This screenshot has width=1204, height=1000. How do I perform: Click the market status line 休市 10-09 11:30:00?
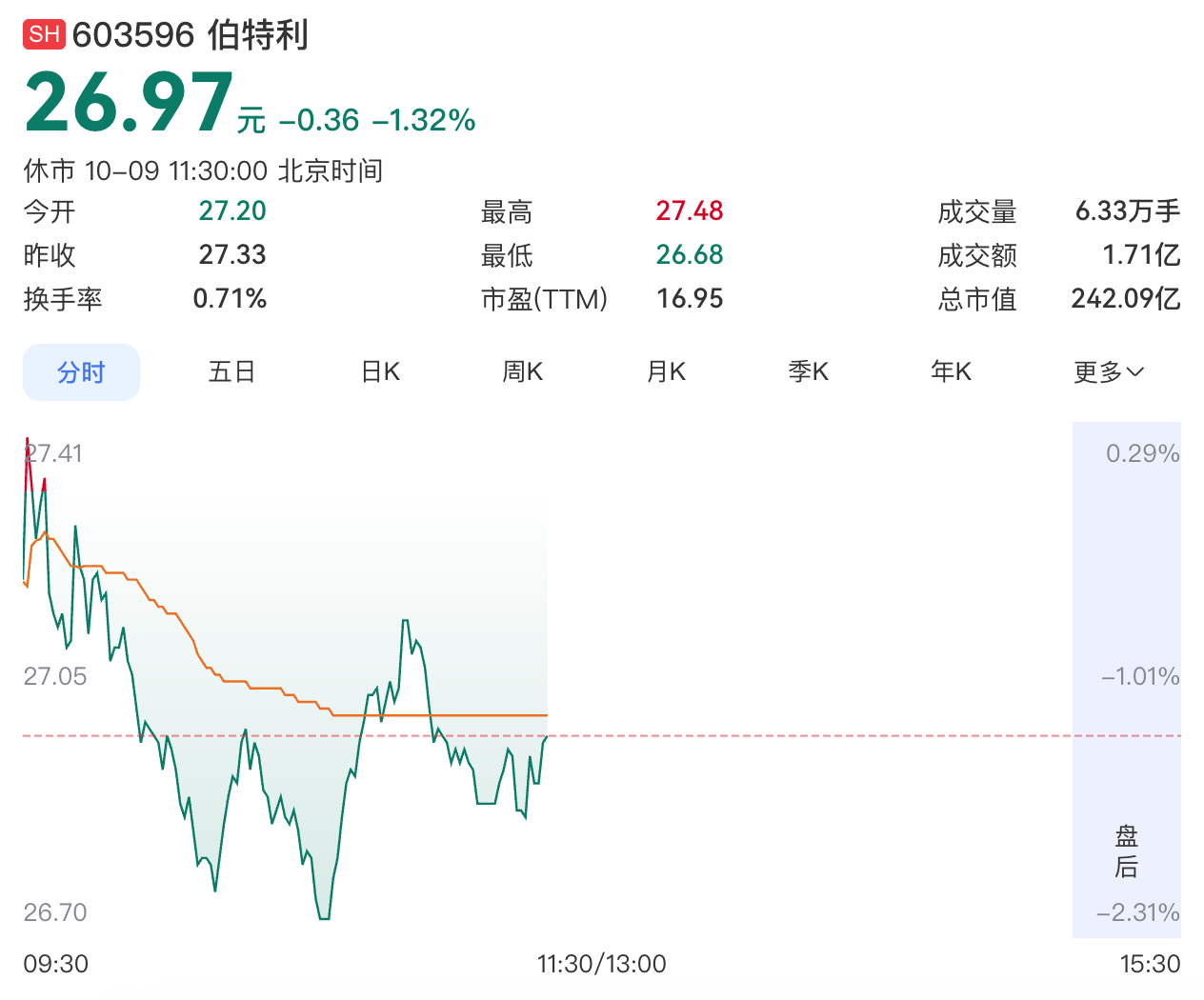coord(203,170)
